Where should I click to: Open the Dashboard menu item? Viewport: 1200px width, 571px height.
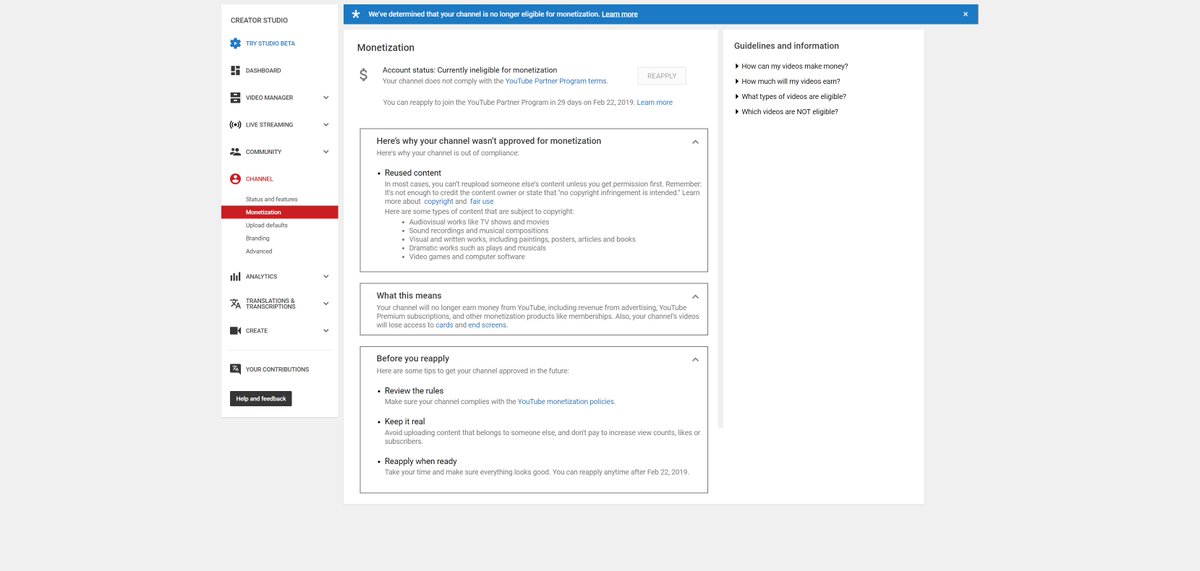(x=263, y=71)
